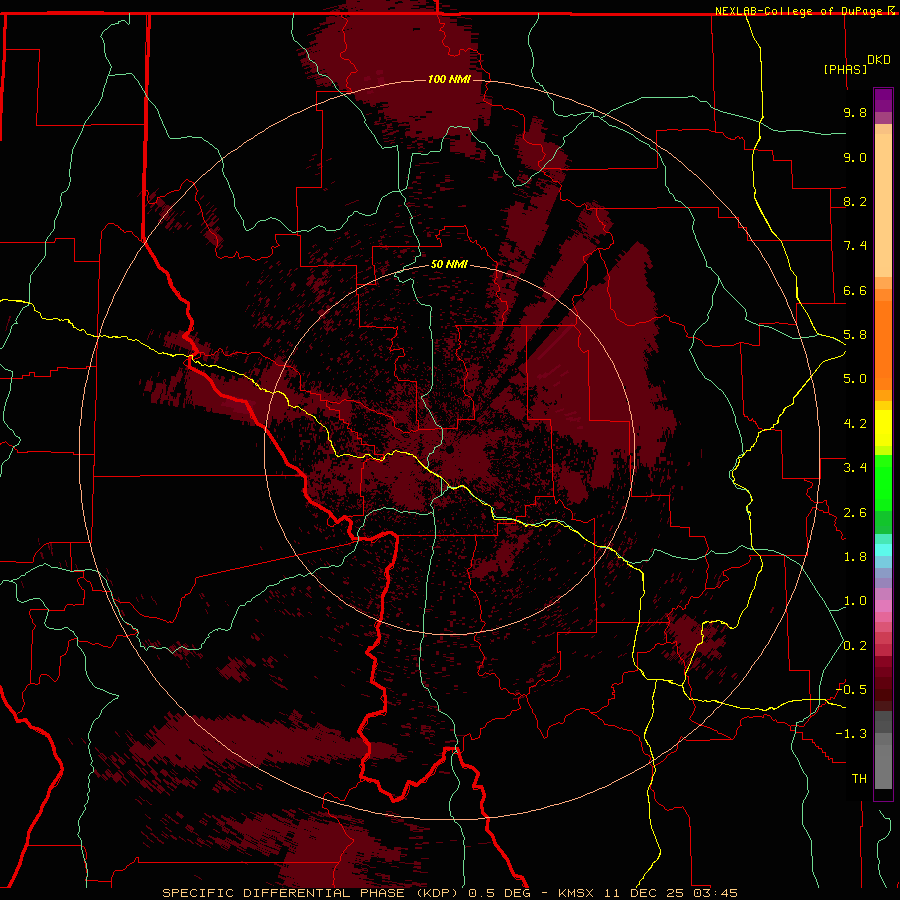Click the 7.4 color scale value
The height and width of the screenshot is (900, 900).
click(855, 246)
